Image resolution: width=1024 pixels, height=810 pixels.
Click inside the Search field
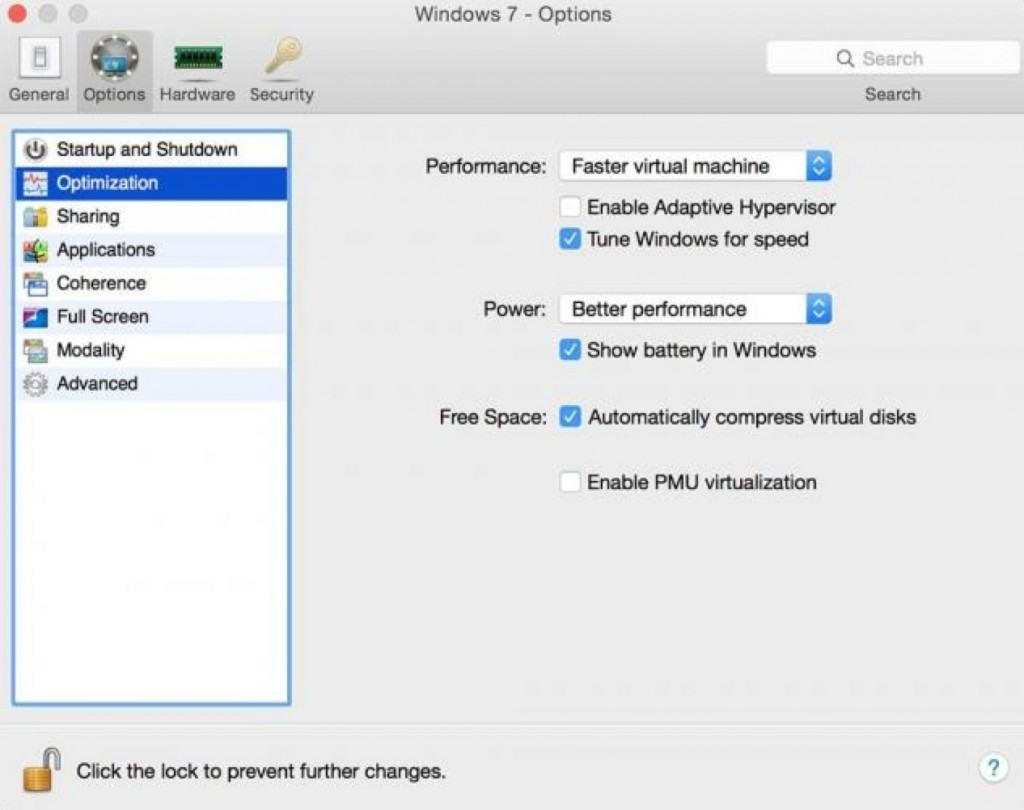tap(892, 59)
